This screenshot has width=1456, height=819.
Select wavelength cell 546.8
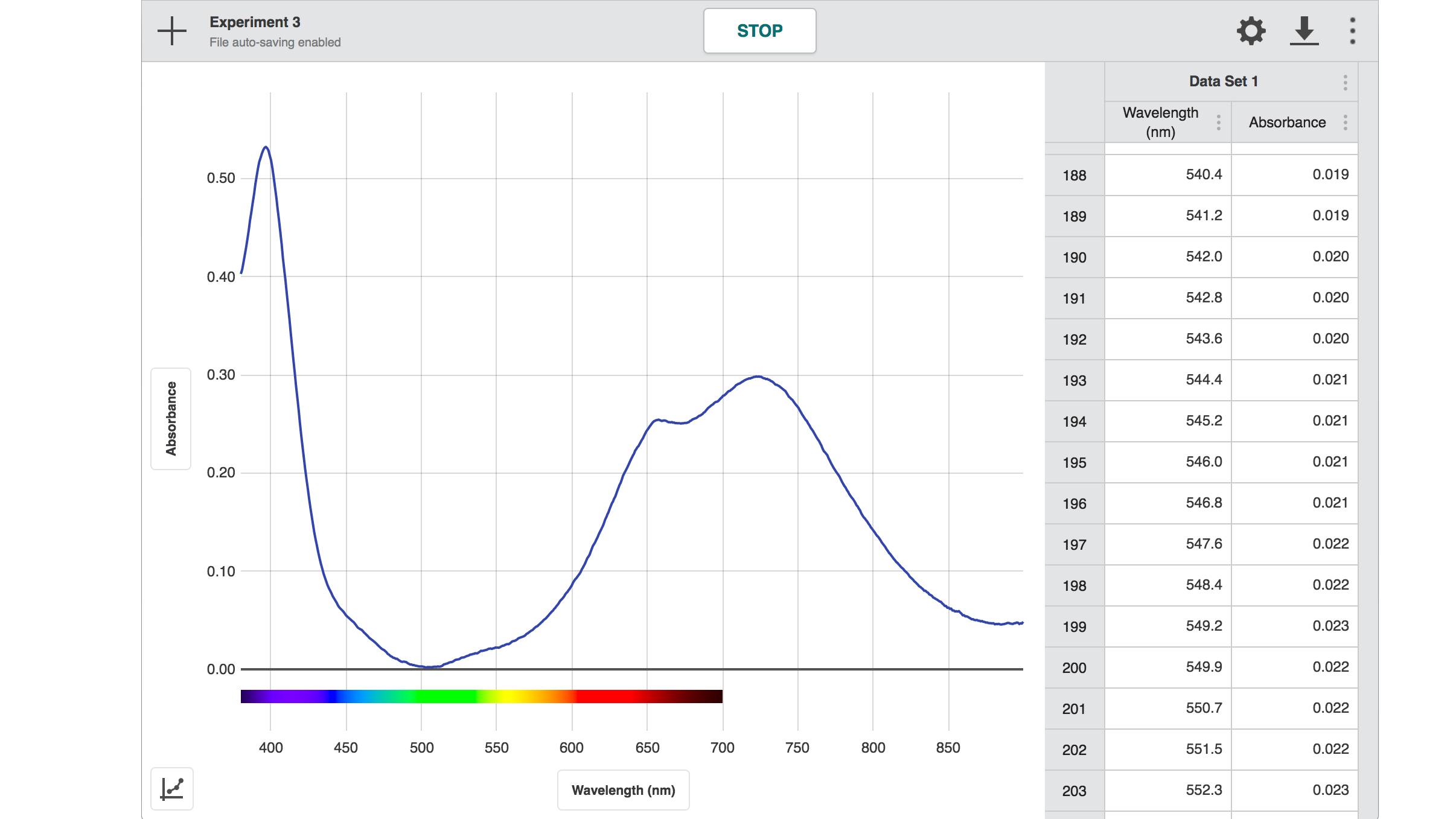[1168, 503]
